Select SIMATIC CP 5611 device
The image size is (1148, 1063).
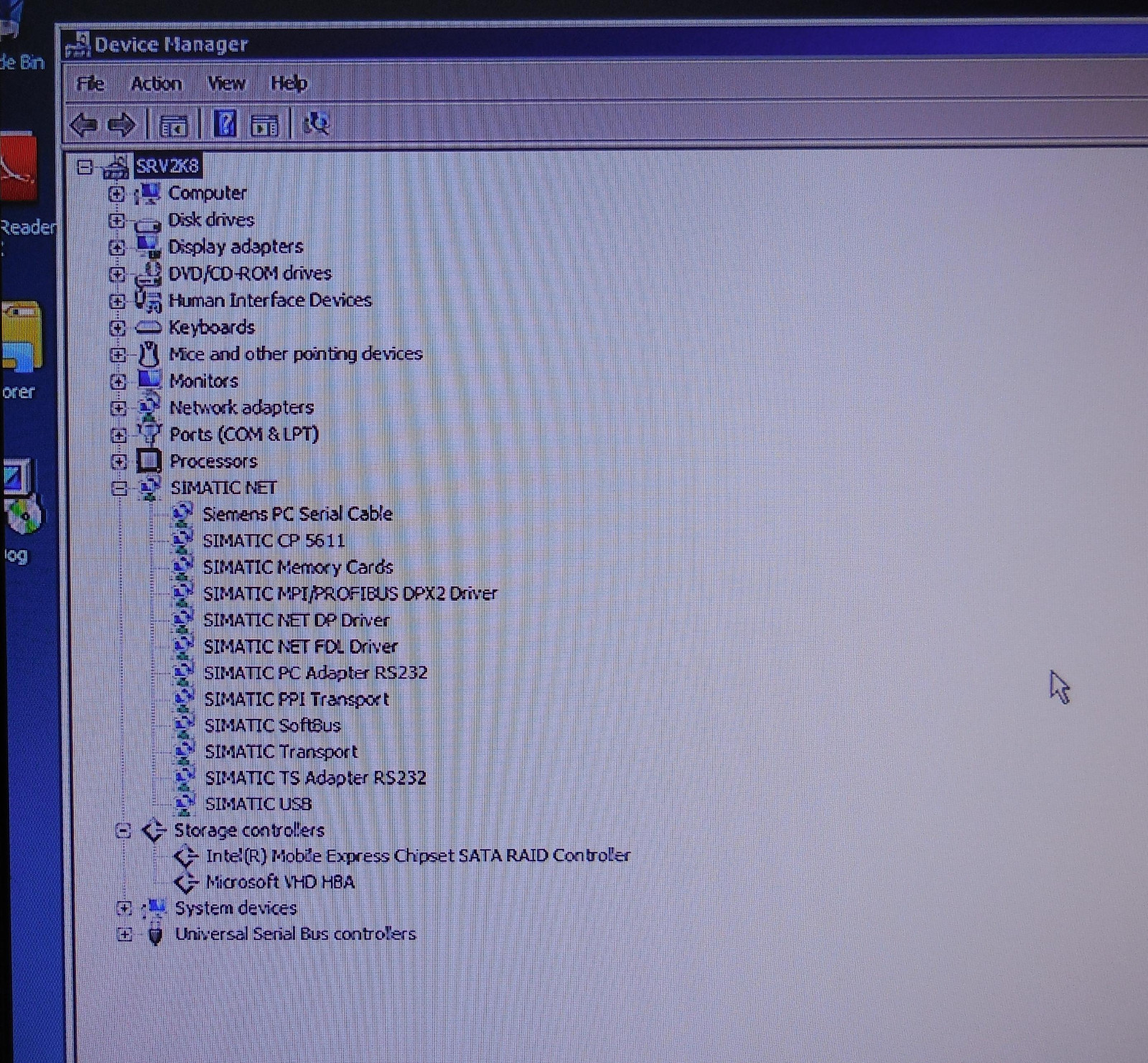pos(274,541)
